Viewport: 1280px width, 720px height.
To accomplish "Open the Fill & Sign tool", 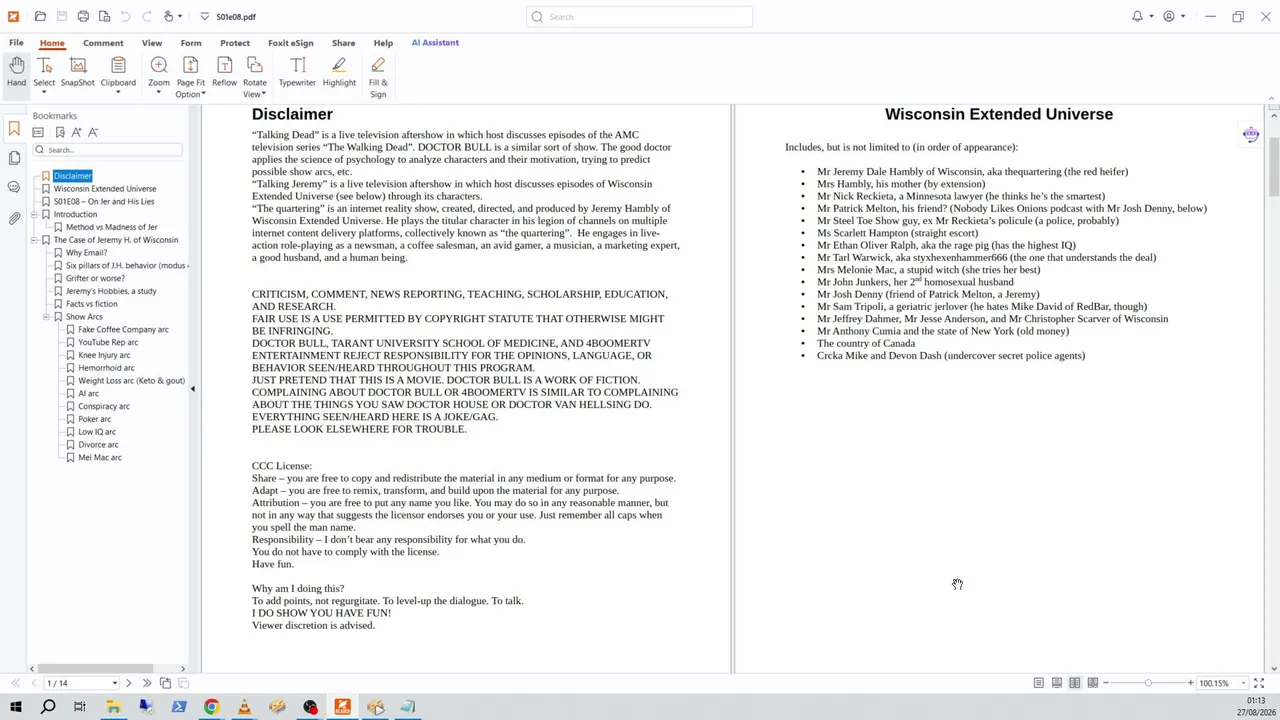I will [378, 77].
